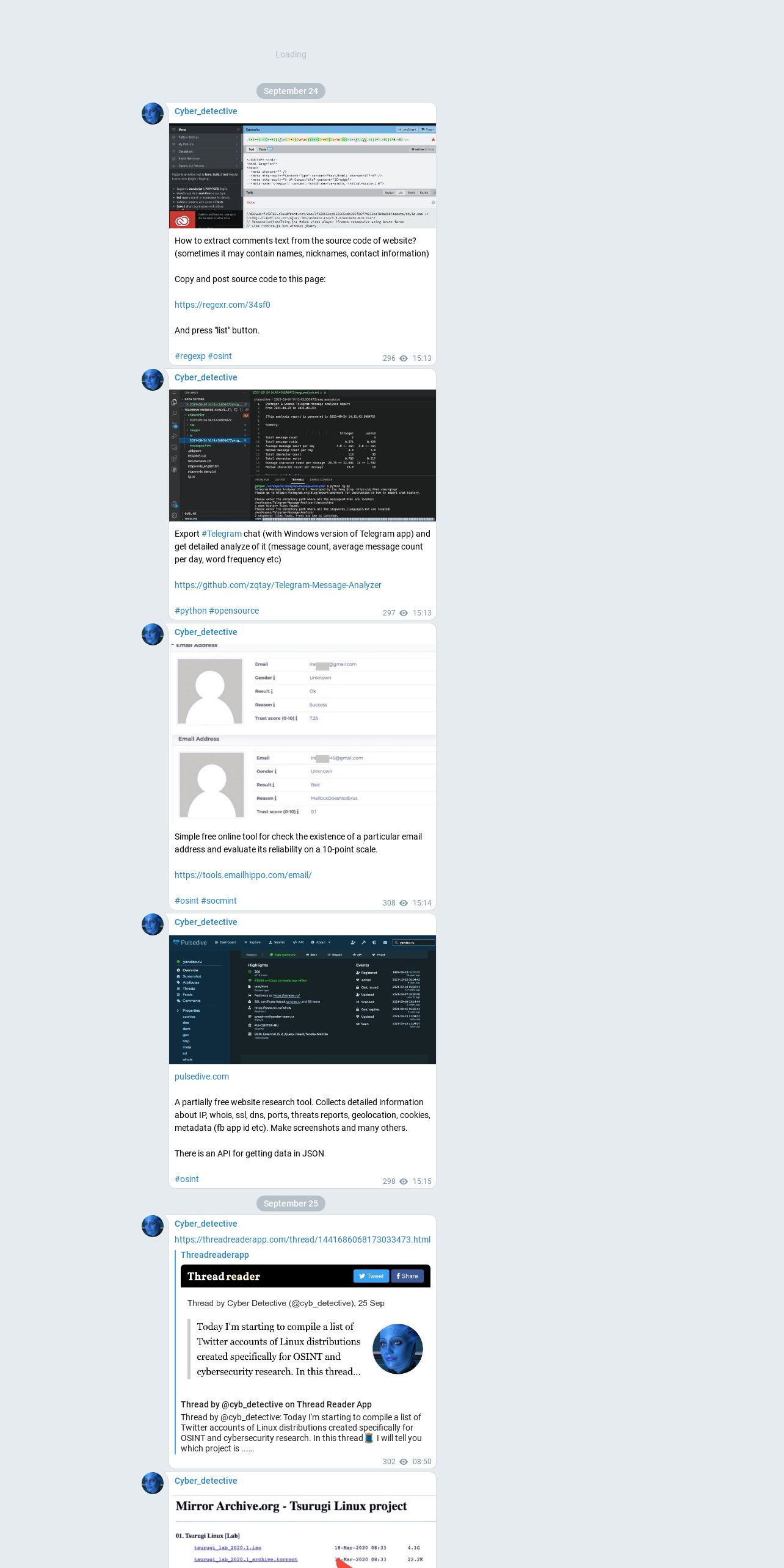Open the Thread reader preview image
784x1568 pixels.
305,1328
